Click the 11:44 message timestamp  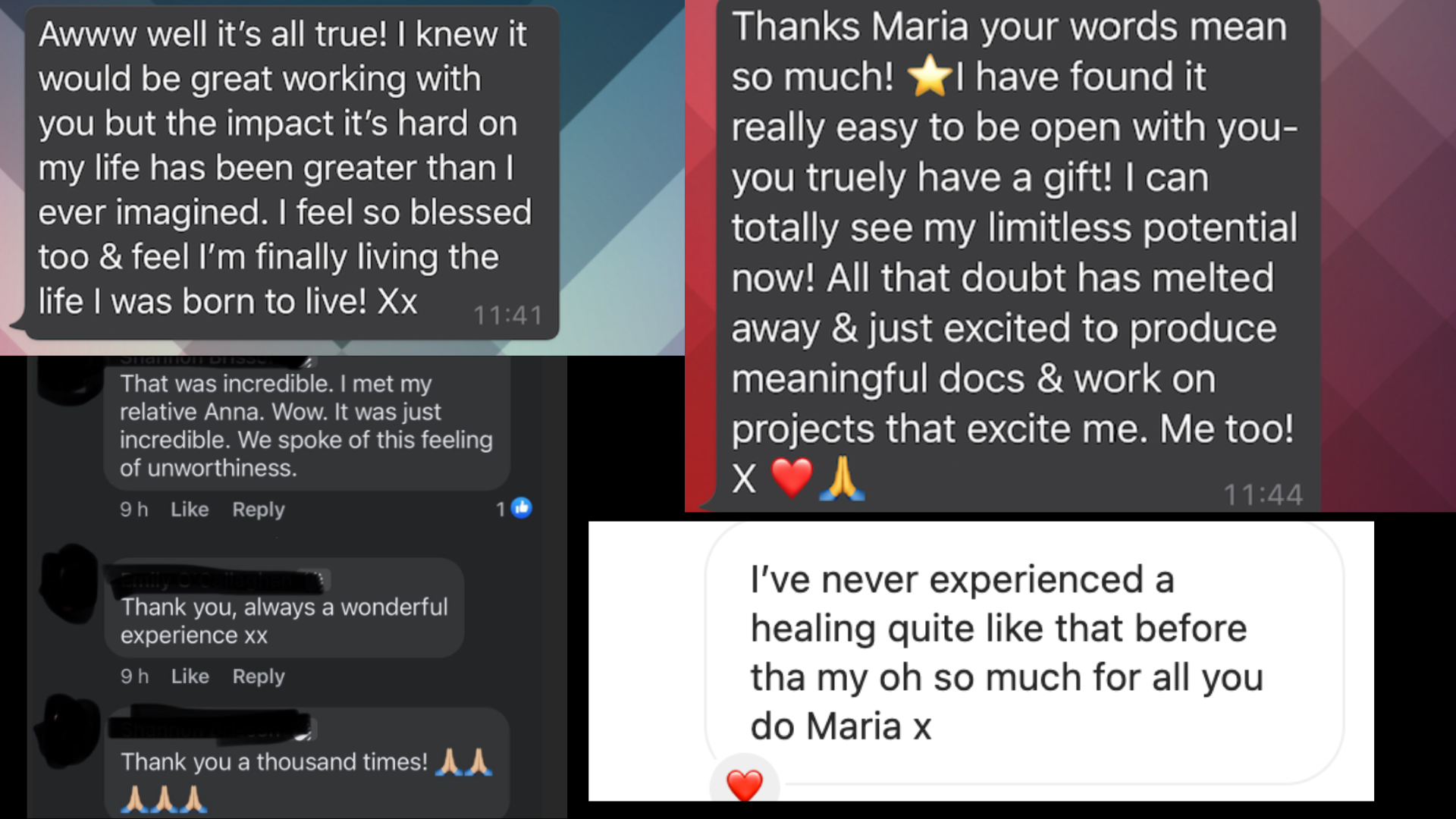click(x=1263, y=495)
